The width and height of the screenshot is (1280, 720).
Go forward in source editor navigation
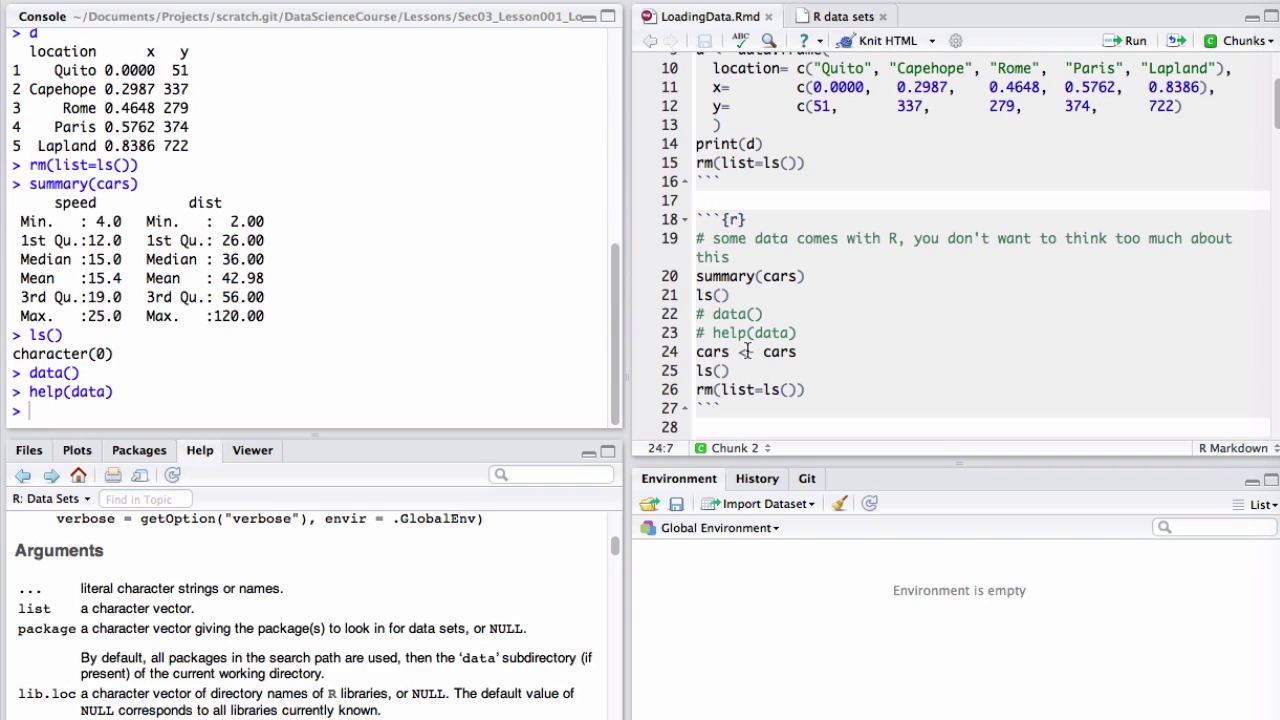click(671, 41)
